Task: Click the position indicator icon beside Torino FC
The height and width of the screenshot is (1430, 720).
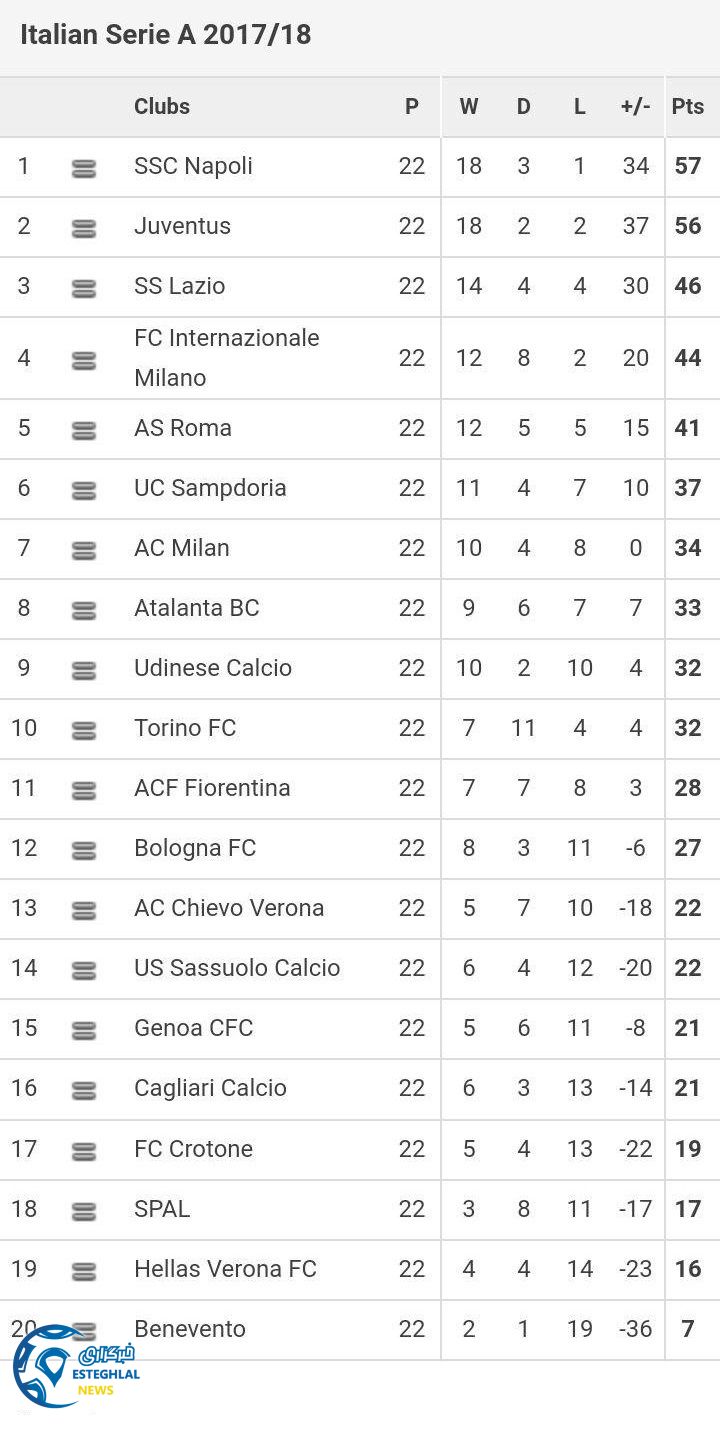Action: tap(84, 731)
